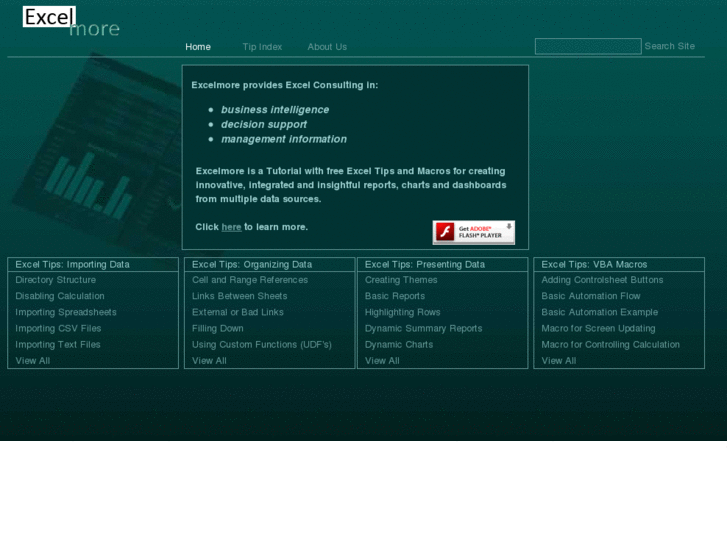Click the Get Adobe Flash Player badge

[x=473, y=232]
